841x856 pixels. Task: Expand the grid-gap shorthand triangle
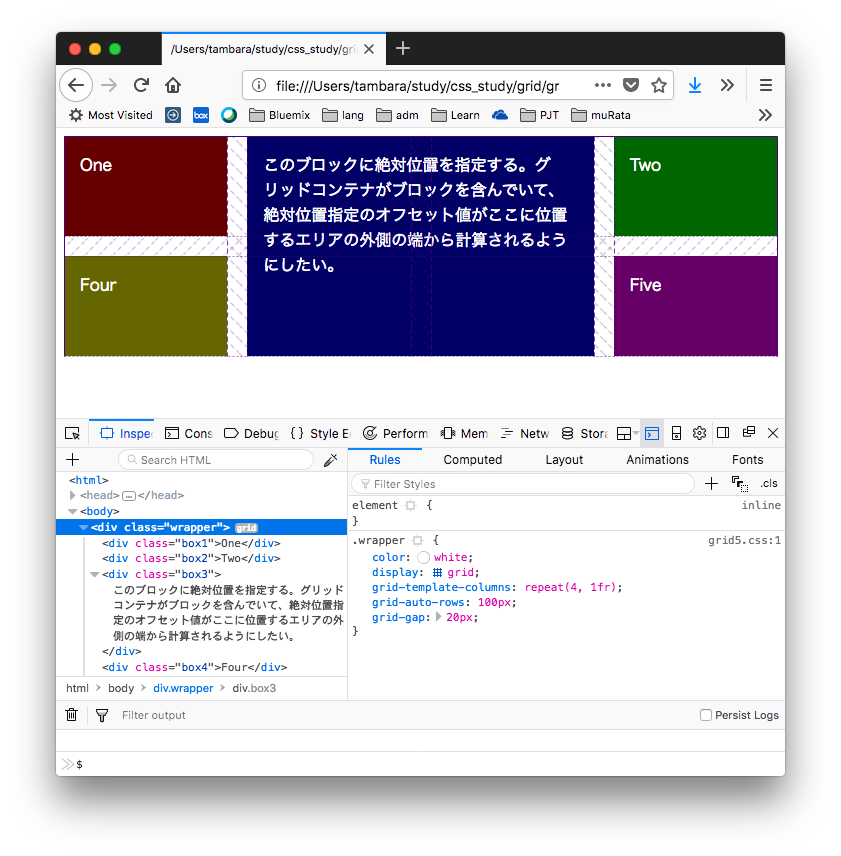coord(438,617)
